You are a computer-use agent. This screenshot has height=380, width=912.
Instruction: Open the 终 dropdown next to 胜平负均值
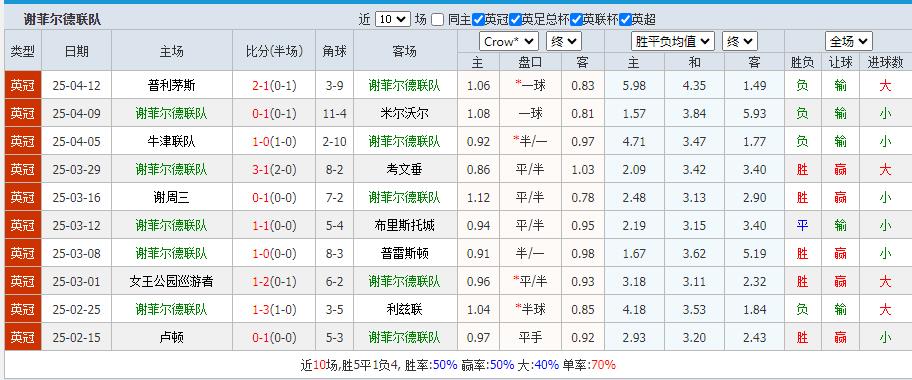(x=739, y=41)
